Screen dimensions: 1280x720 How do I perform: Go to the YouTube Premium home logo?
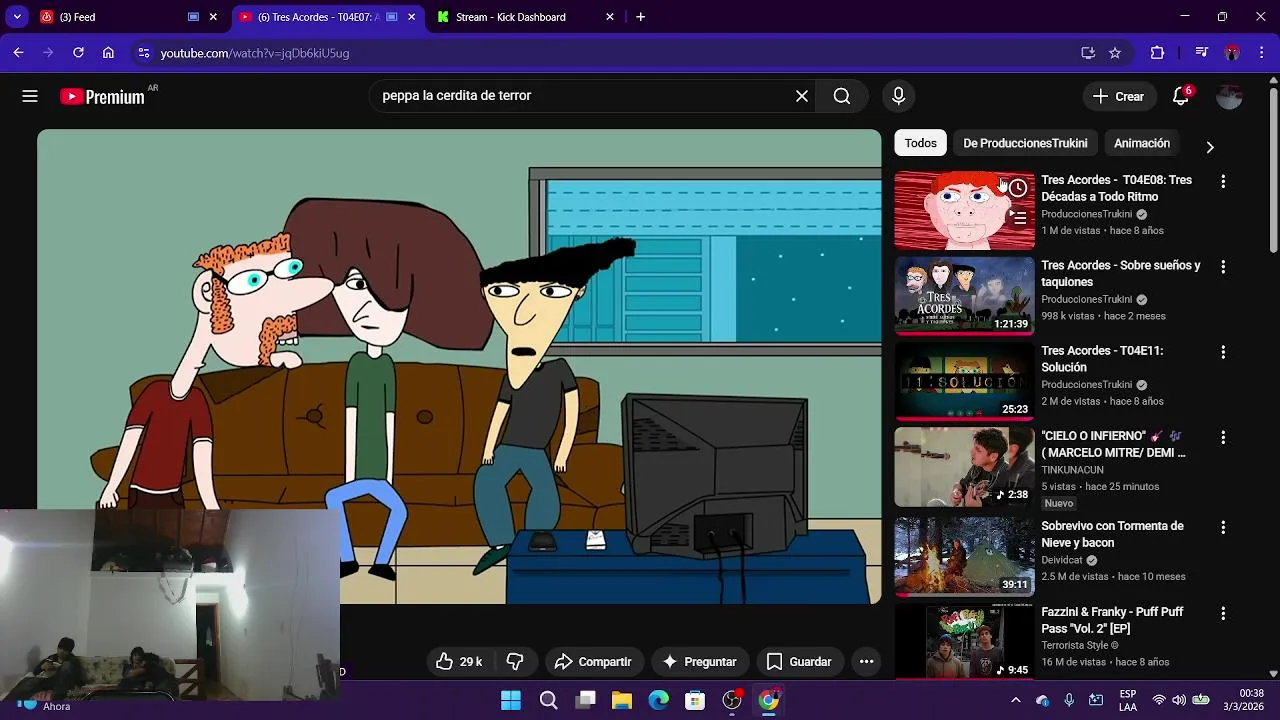point(102,96)
